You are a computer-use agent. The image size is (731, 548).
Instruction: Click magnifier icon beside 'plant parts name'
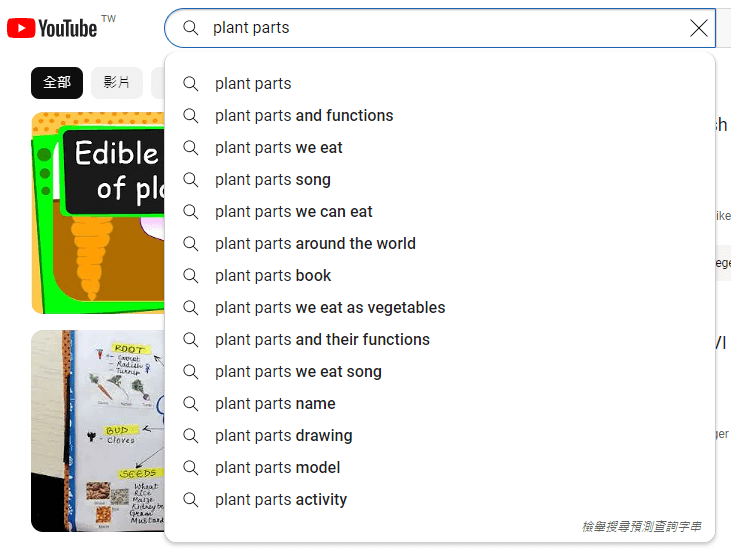point(191,404)
